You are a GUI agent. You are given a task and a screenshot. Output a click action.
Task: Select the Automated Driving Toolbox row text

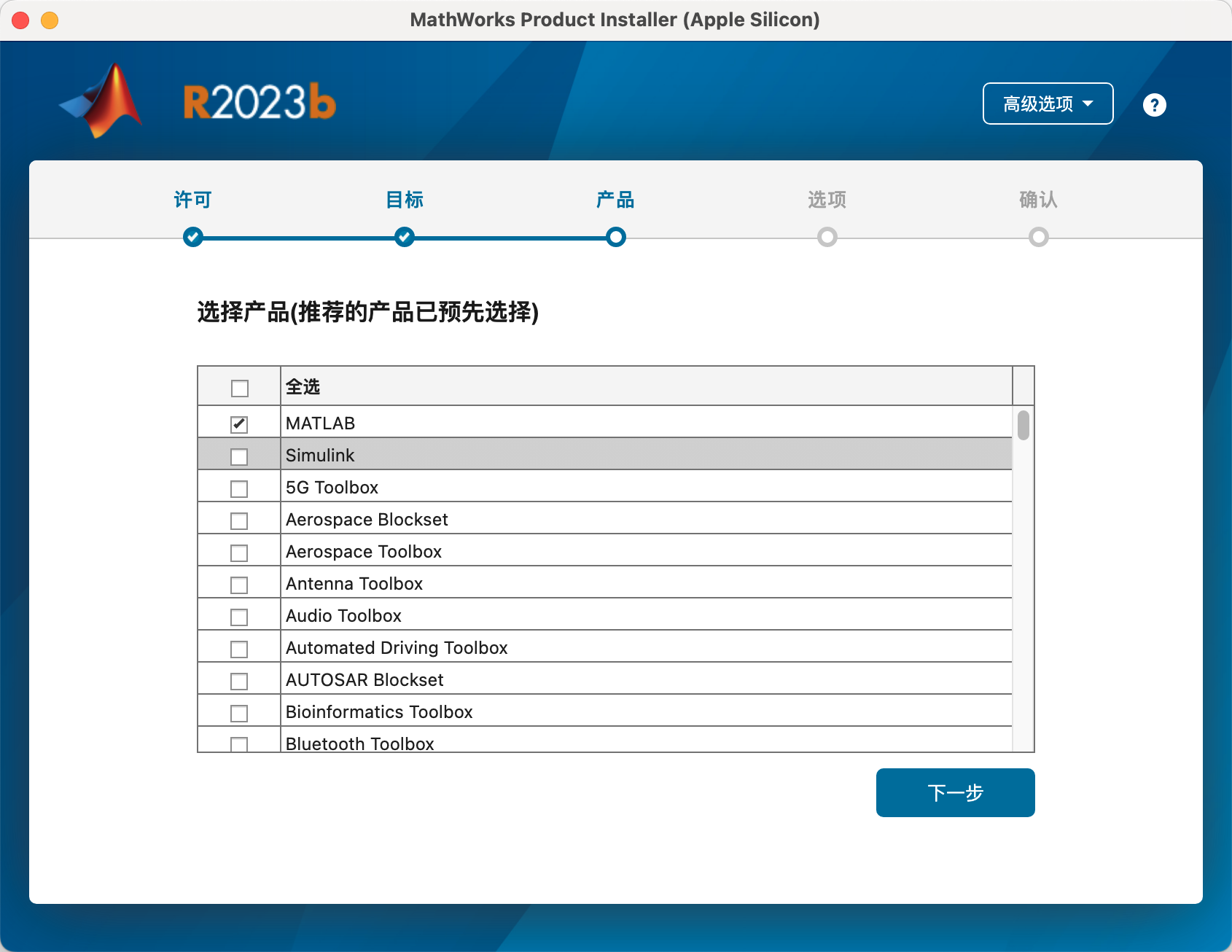397,647
